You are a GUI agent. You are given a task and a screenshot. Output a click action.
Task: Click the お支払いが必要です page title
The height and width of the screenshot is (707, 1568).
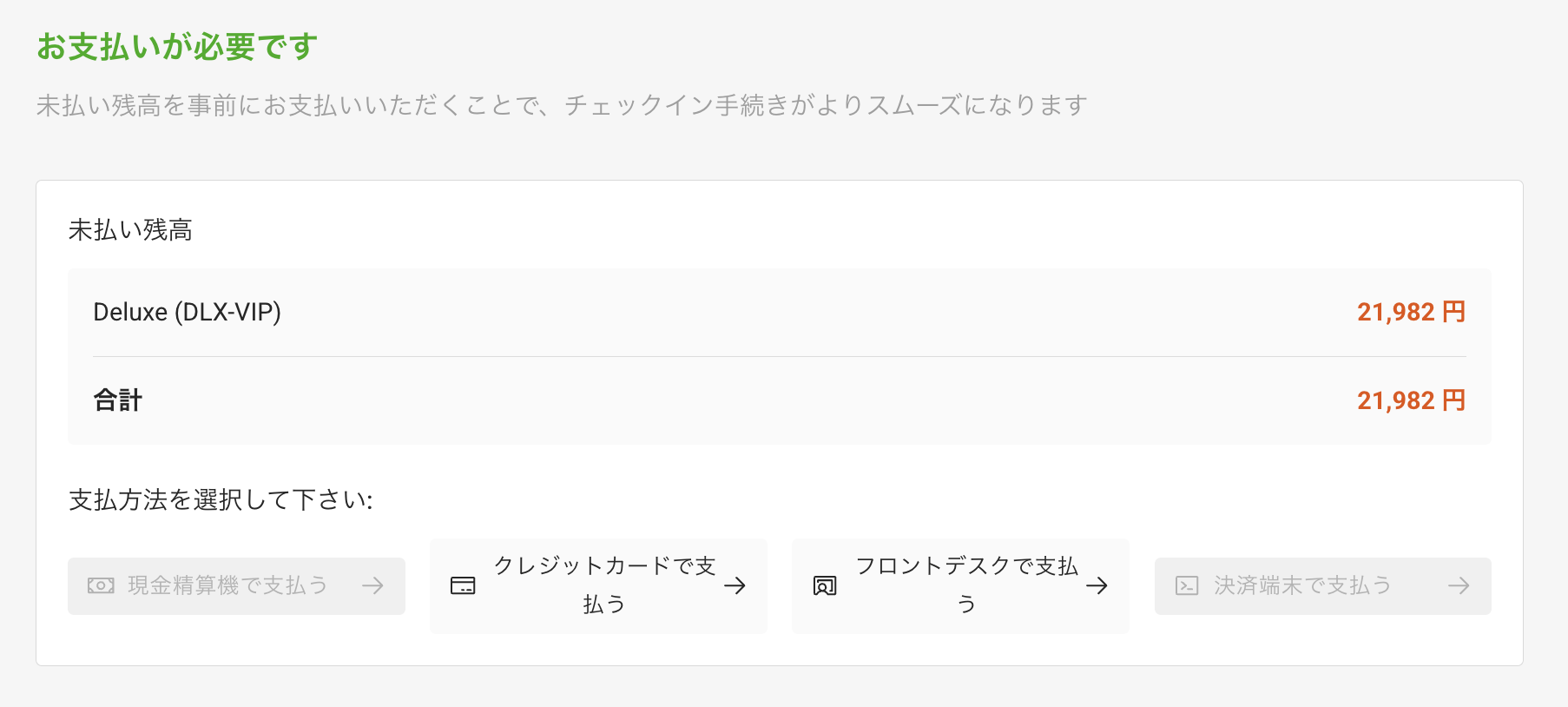(x=177, y=47)
